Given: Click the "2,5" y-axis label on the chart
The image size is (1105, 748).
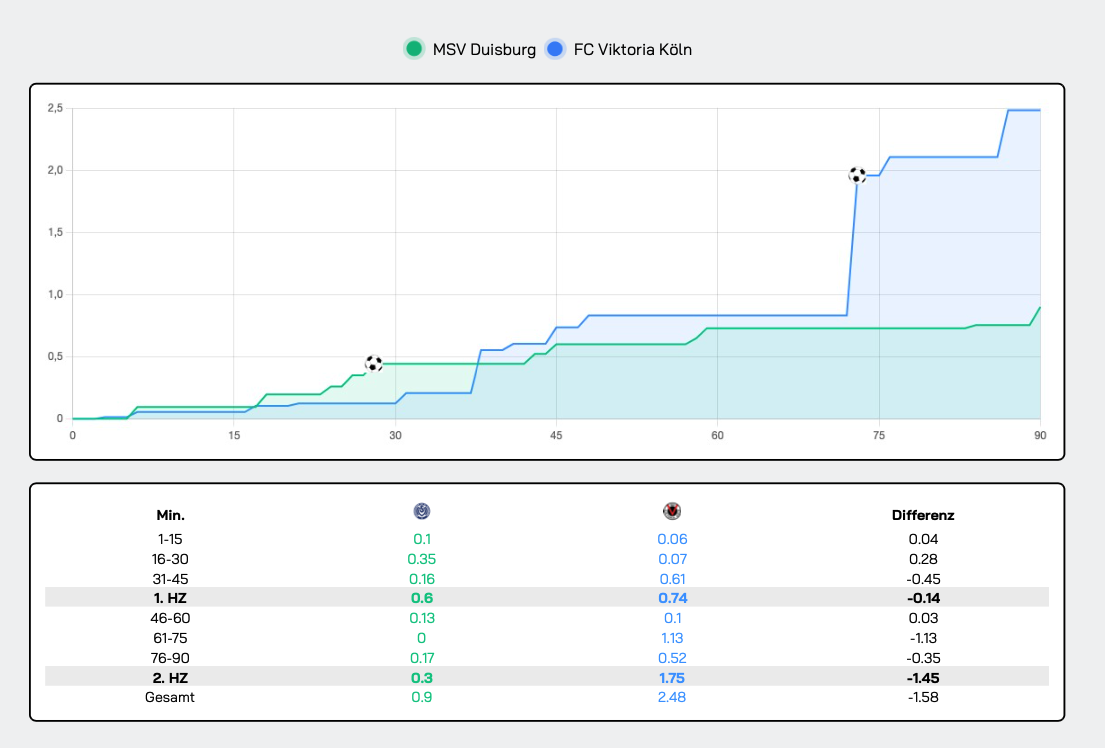Looking at the screenshot, I should (55, 109).
